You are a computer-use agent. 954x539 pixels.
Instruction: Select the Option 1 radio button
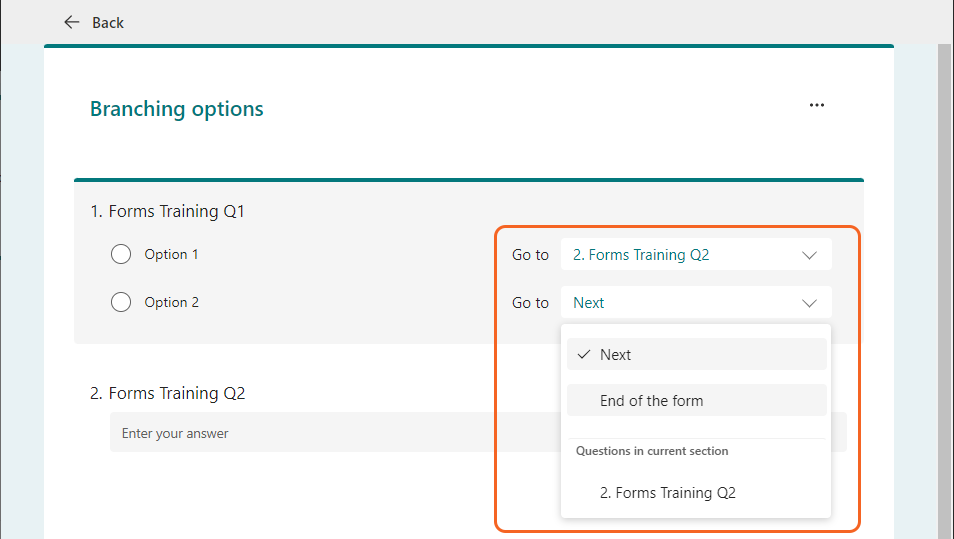(121, 254)
